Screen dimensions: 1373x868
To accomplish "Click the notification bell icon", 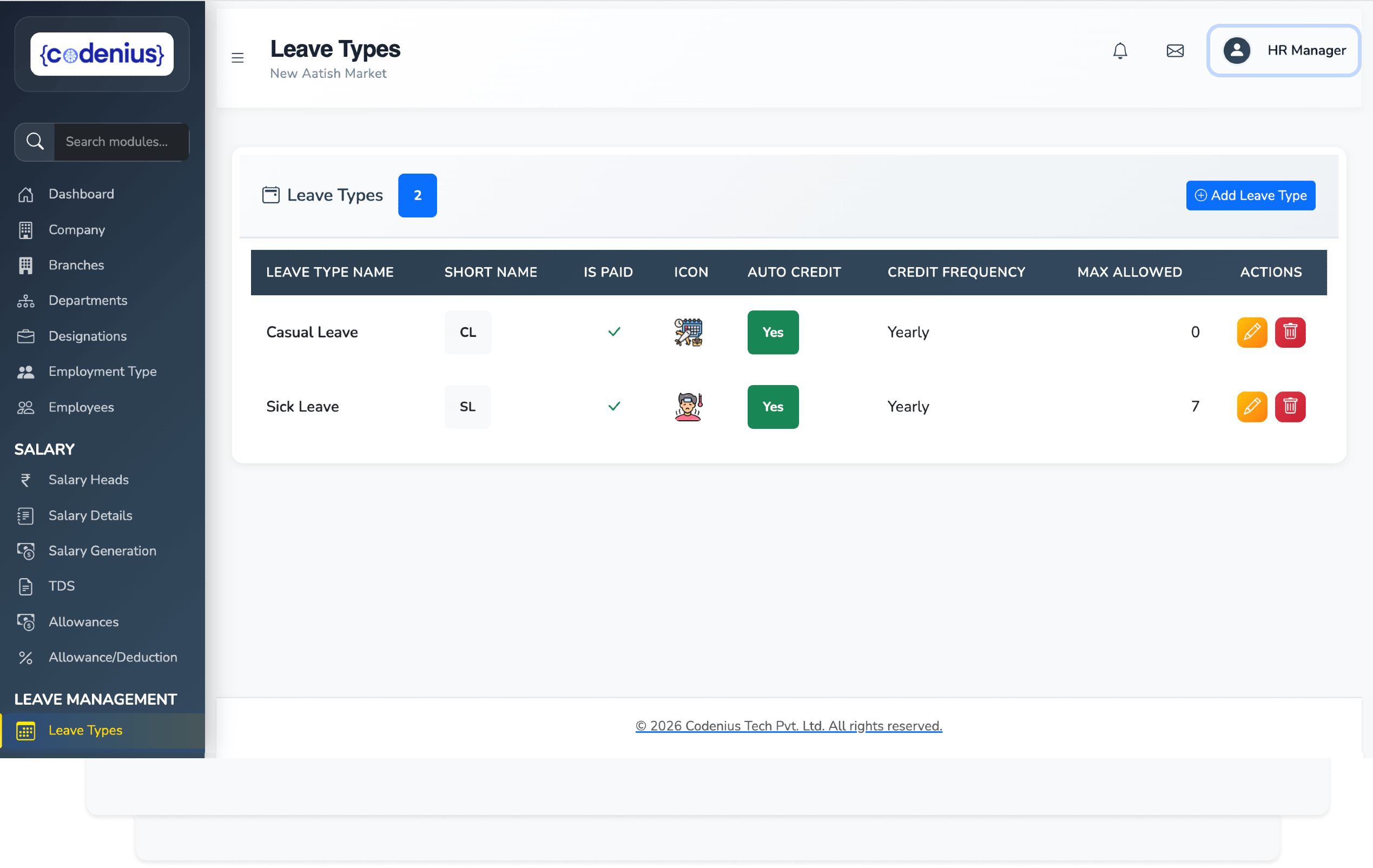I will coord(1120,50).
